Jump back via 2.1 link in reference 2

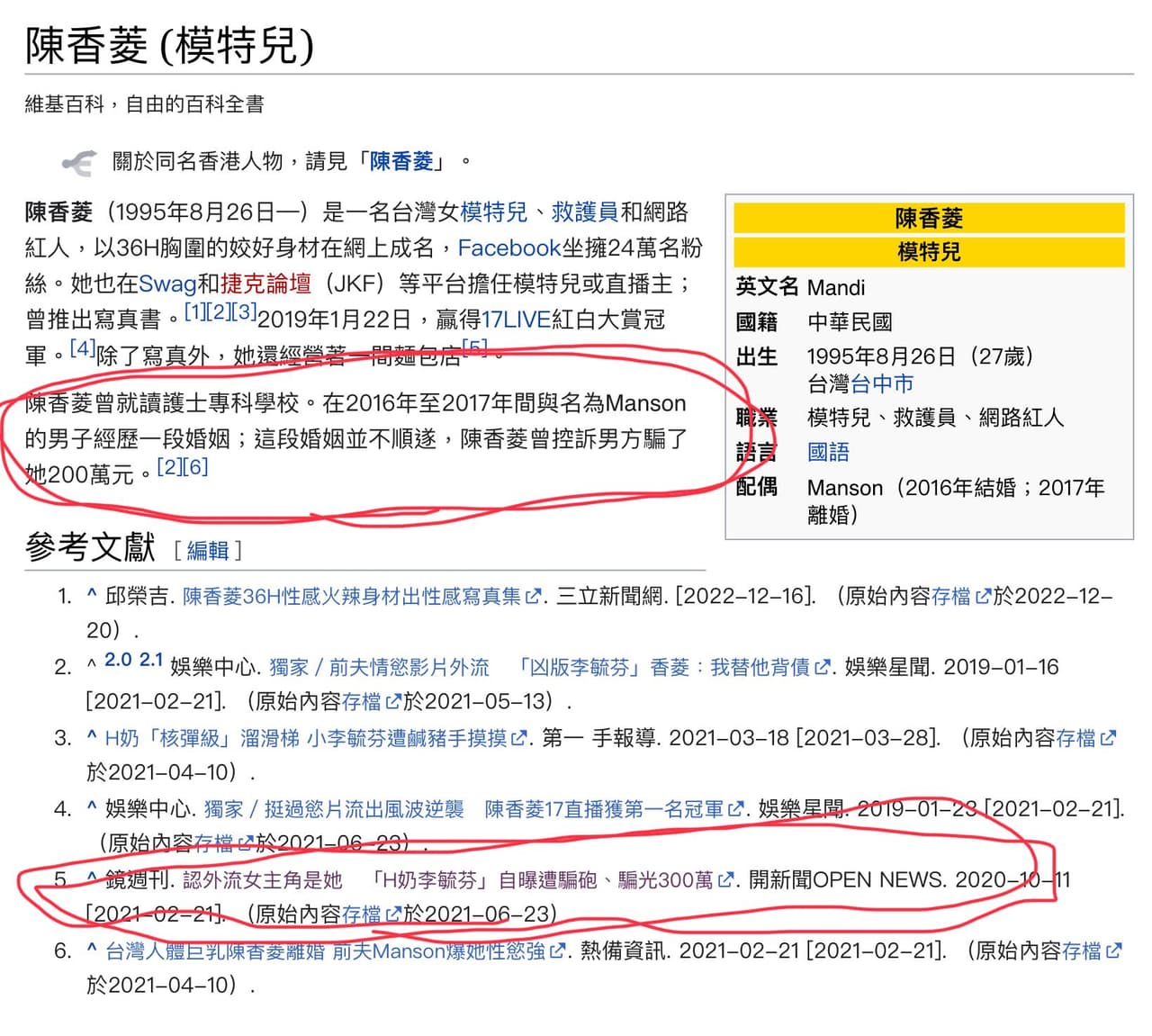(x=151, y=660)
